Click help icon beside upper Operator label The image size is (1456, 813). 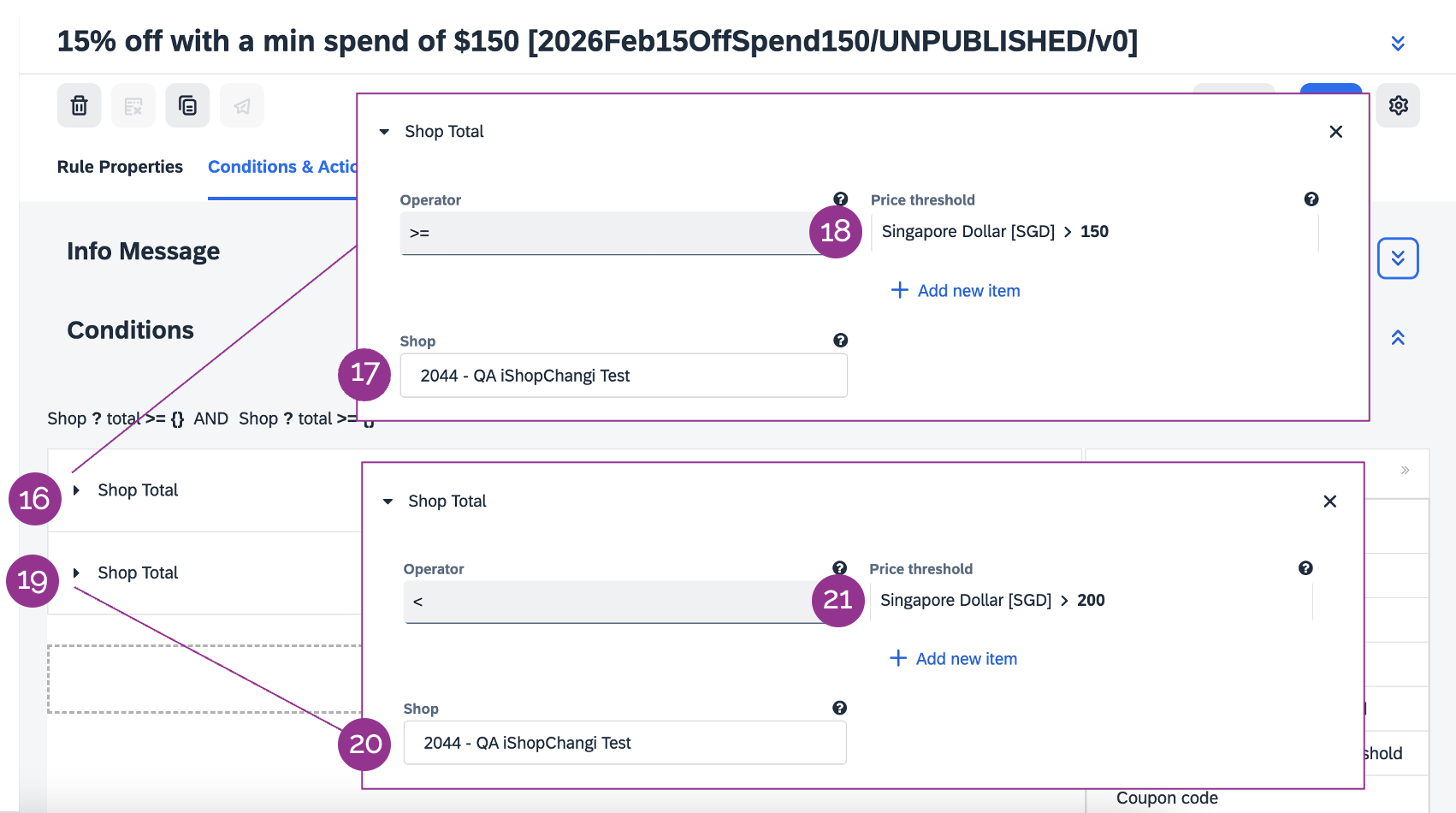coord(840,199)
